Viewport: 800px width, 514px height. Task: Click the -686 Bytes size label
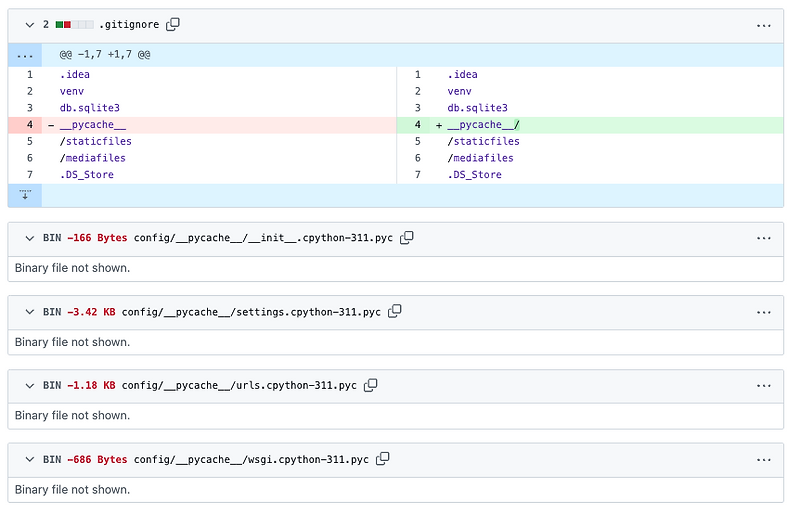pos(97,459)
